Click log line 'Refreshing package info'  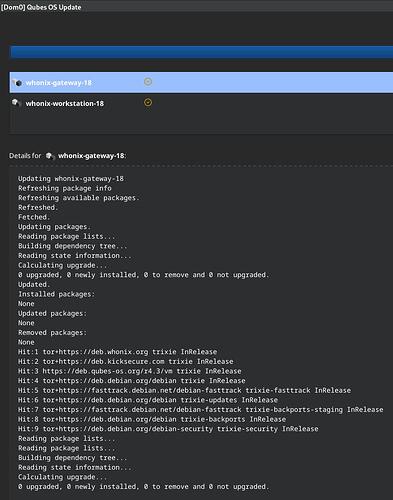coord(65,188)
